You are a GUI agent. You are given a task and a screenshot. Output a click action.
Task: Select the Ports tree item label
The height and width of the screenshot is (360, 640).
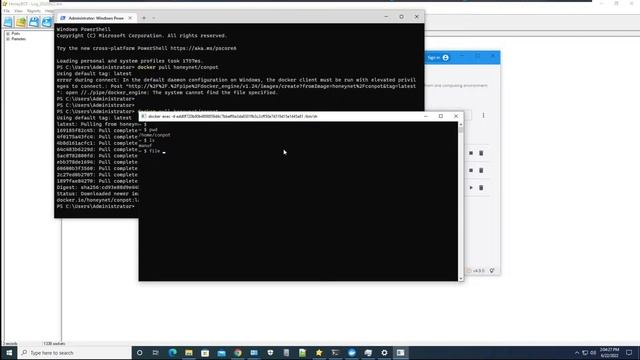point(16,33)
